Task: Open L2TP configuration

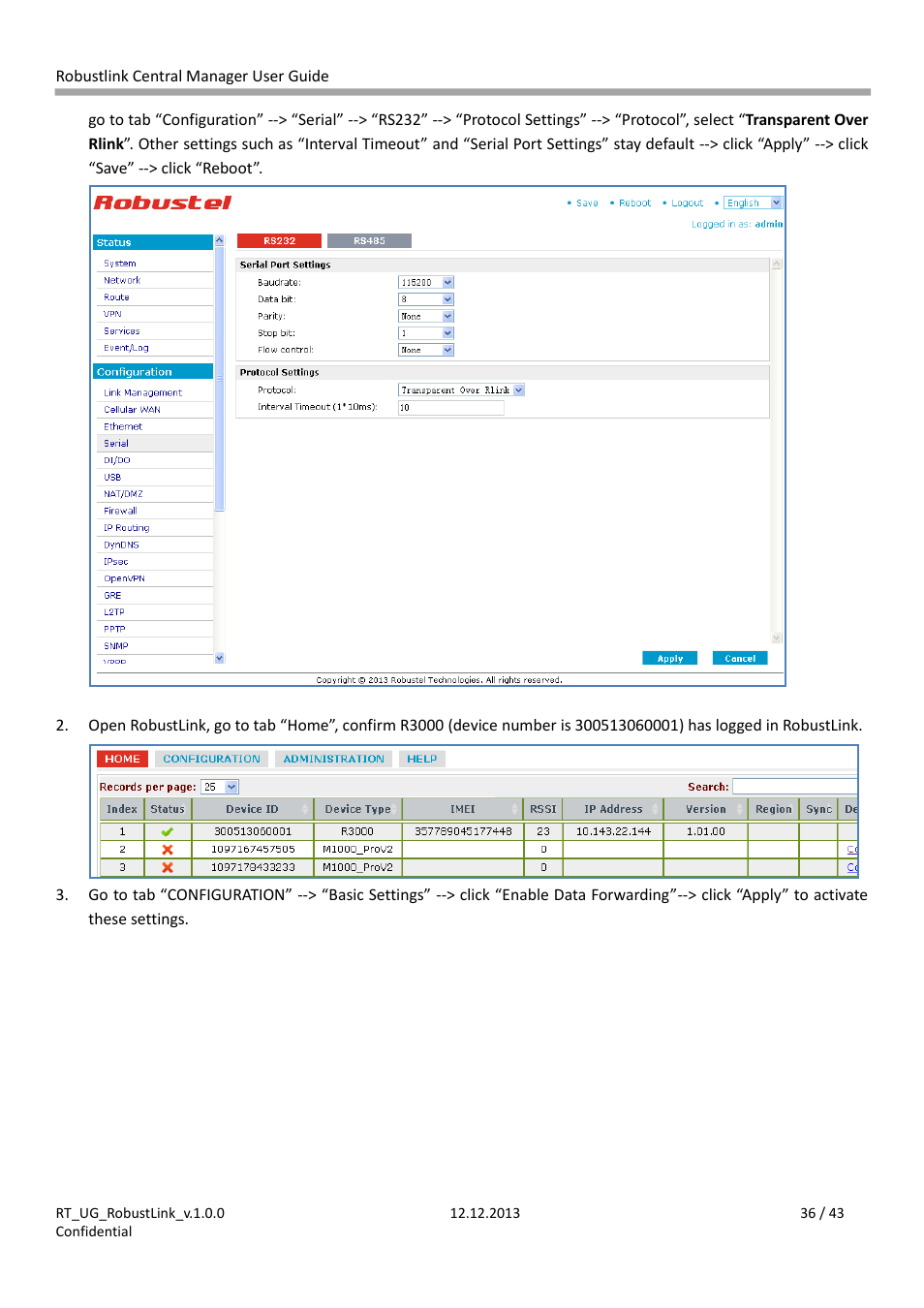Action: coord(114,612)
